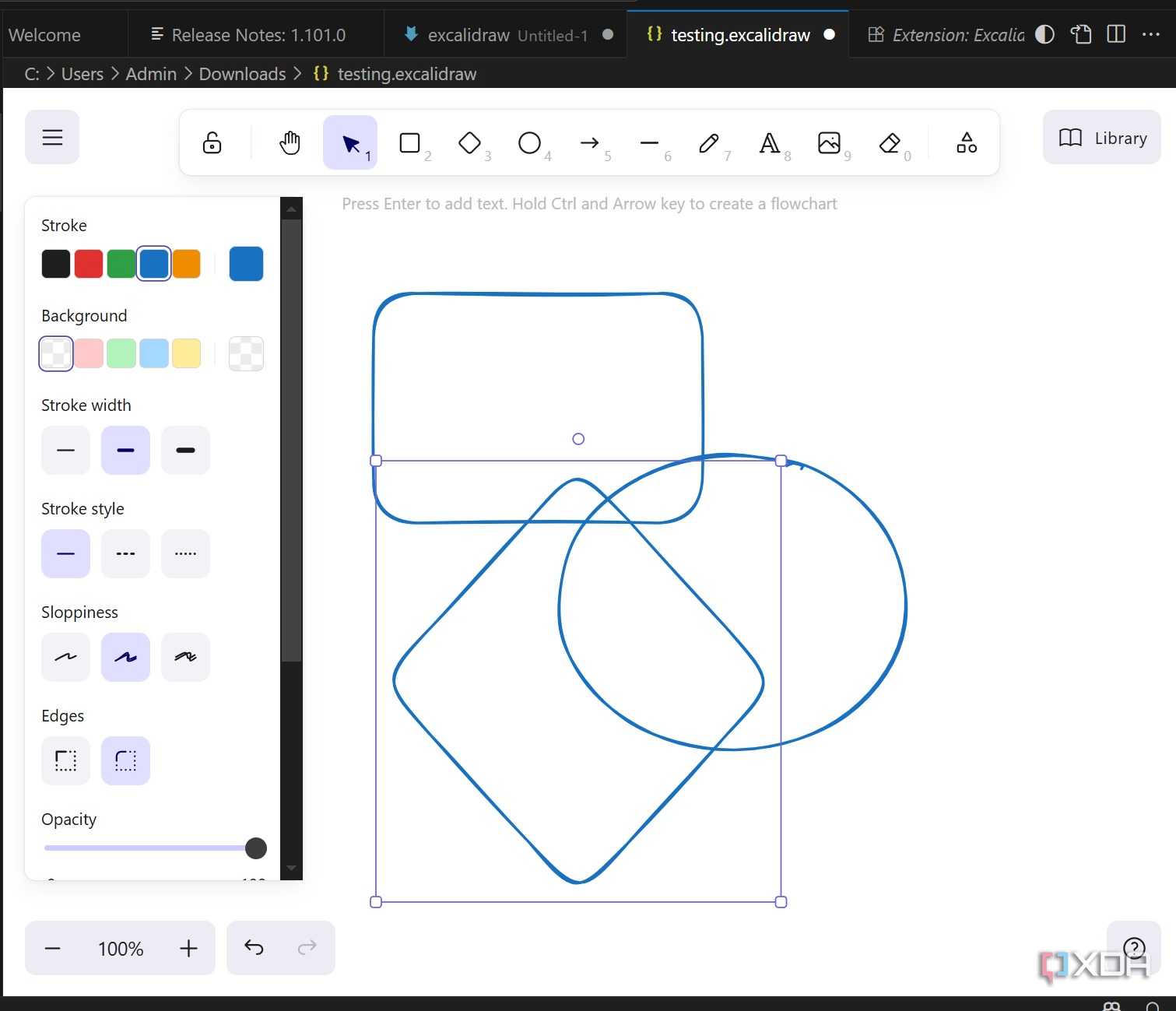Set stroke width to thin
The image size is (1176, 1011).
66,450
